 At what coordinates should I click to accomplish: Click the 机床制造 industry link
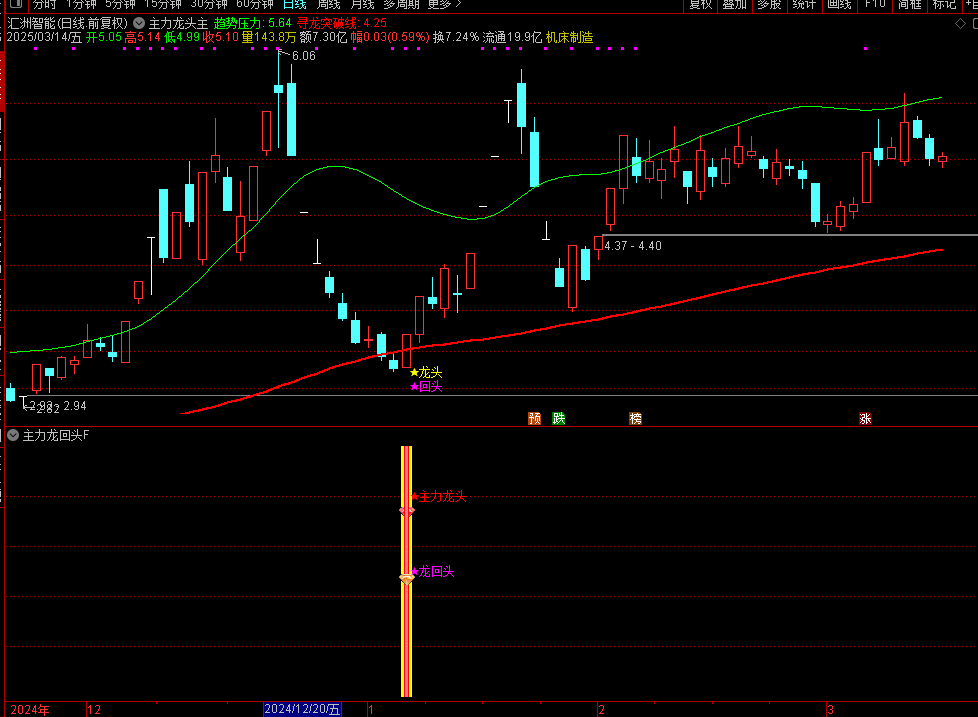click(x=569, y=37)
